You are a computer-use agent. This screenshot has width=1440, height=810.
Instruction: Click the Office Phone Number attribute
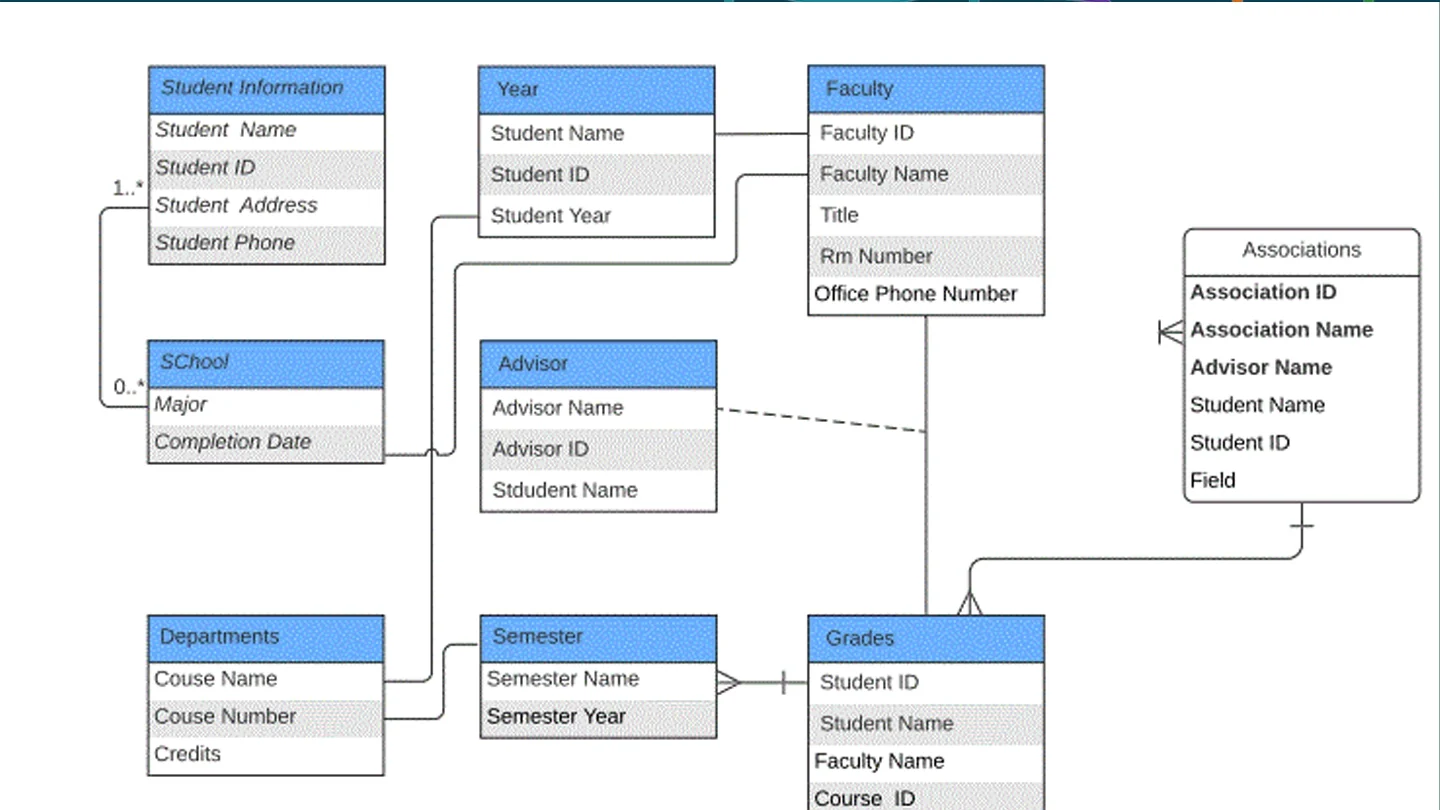point(926,295)
